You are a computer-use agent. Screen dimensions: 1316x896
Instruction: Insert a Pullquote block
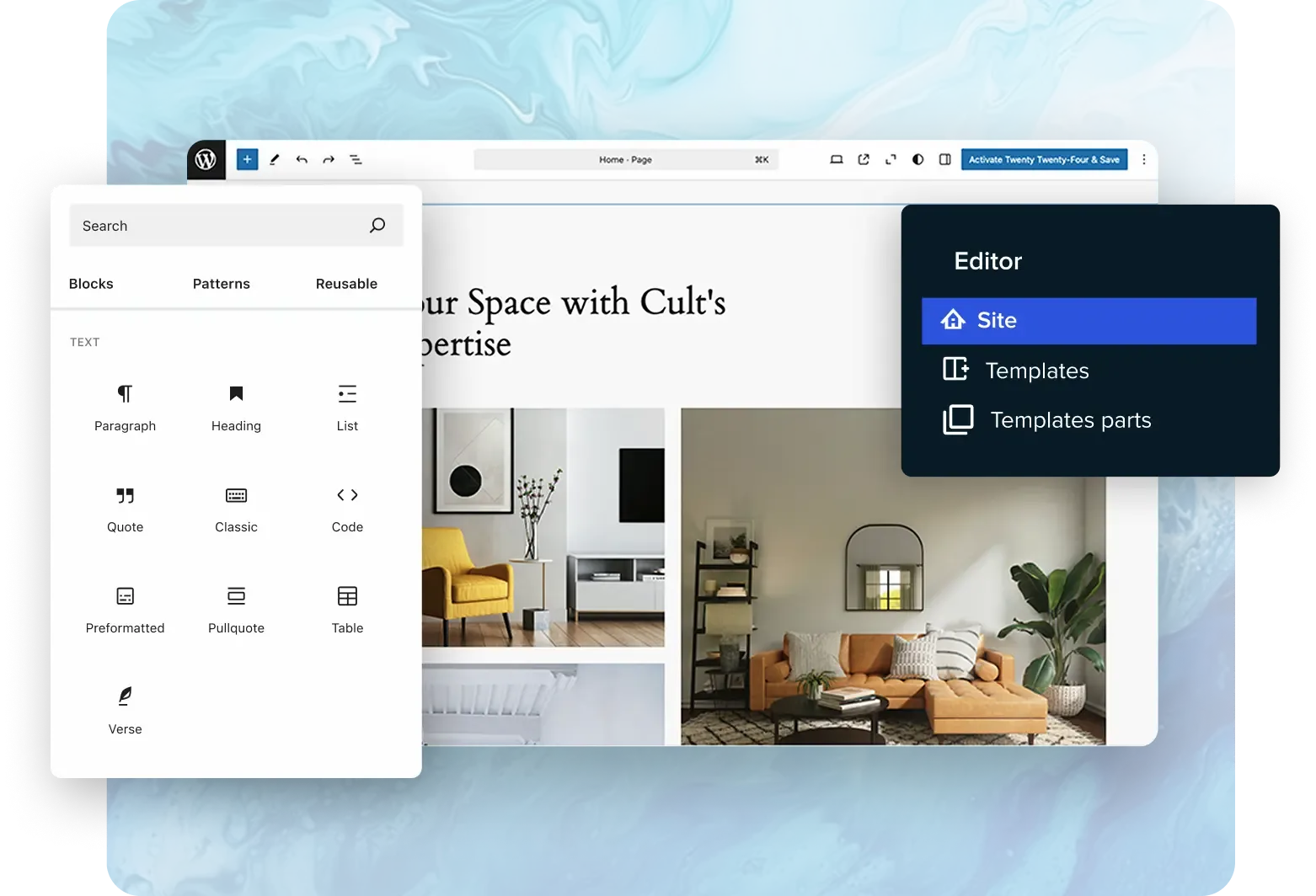point(236,609)
